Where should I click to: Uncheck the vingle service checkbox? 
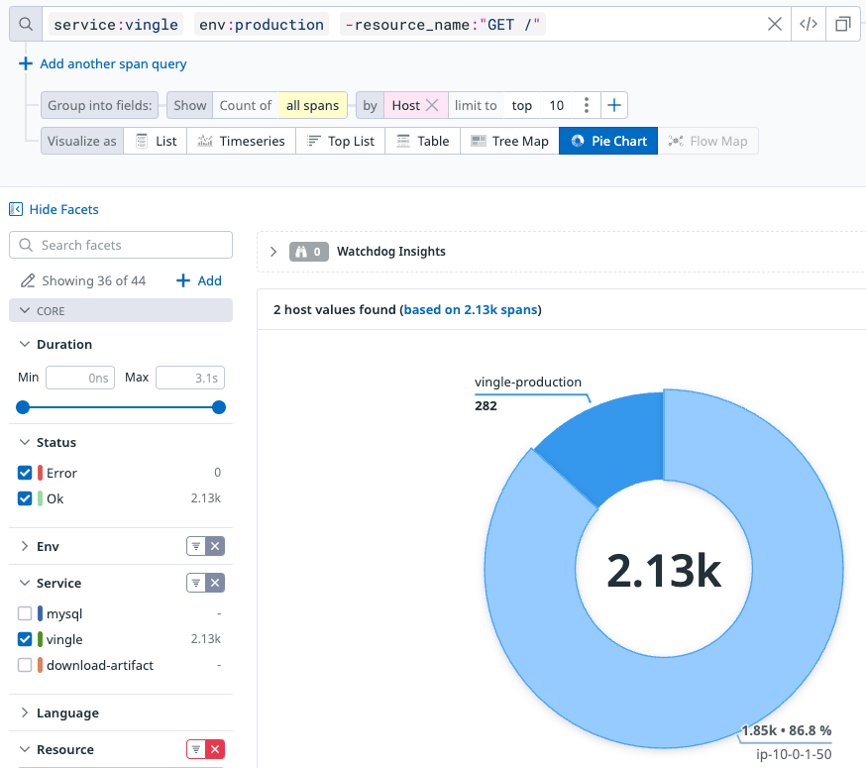click(25, 639)
